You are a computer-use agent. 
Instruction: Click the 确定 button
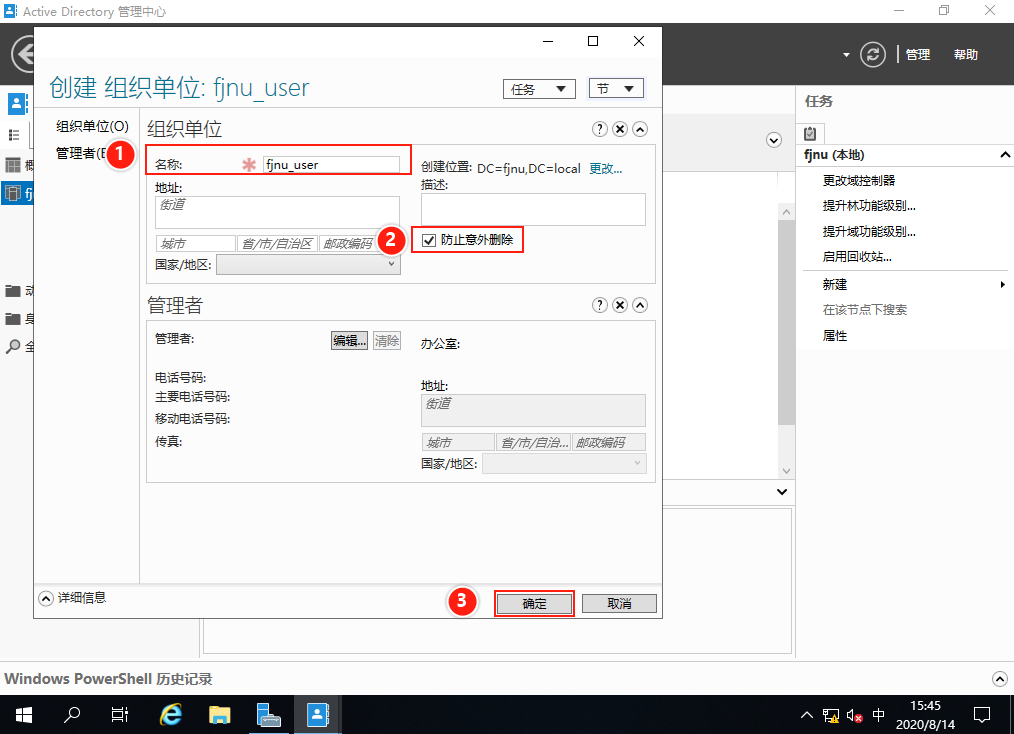coord(534,603)
